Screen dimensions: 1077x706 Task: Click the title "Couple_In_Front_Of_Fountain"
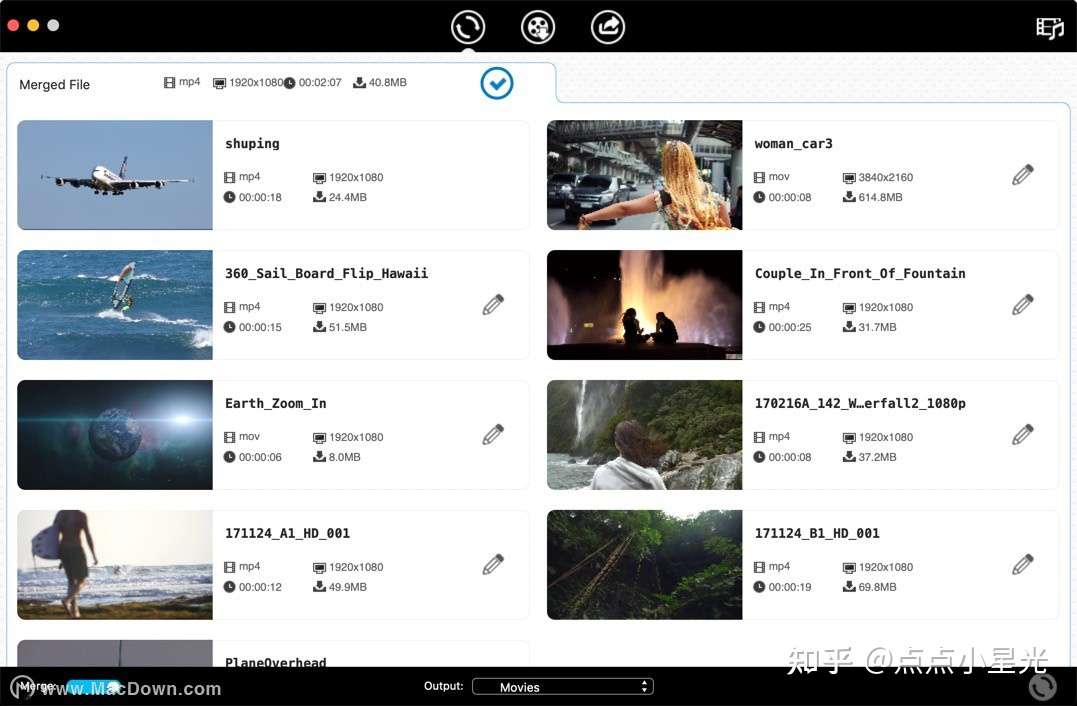point(860,273)
